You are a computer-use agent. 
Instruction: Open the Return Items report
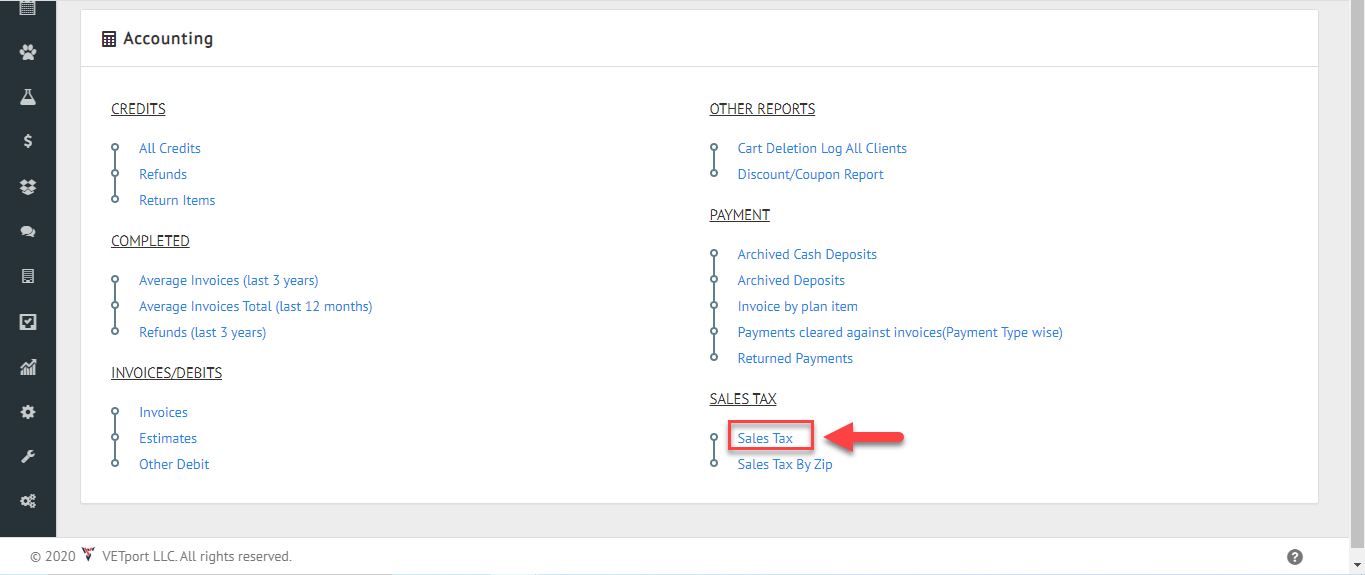coord(177,200)
